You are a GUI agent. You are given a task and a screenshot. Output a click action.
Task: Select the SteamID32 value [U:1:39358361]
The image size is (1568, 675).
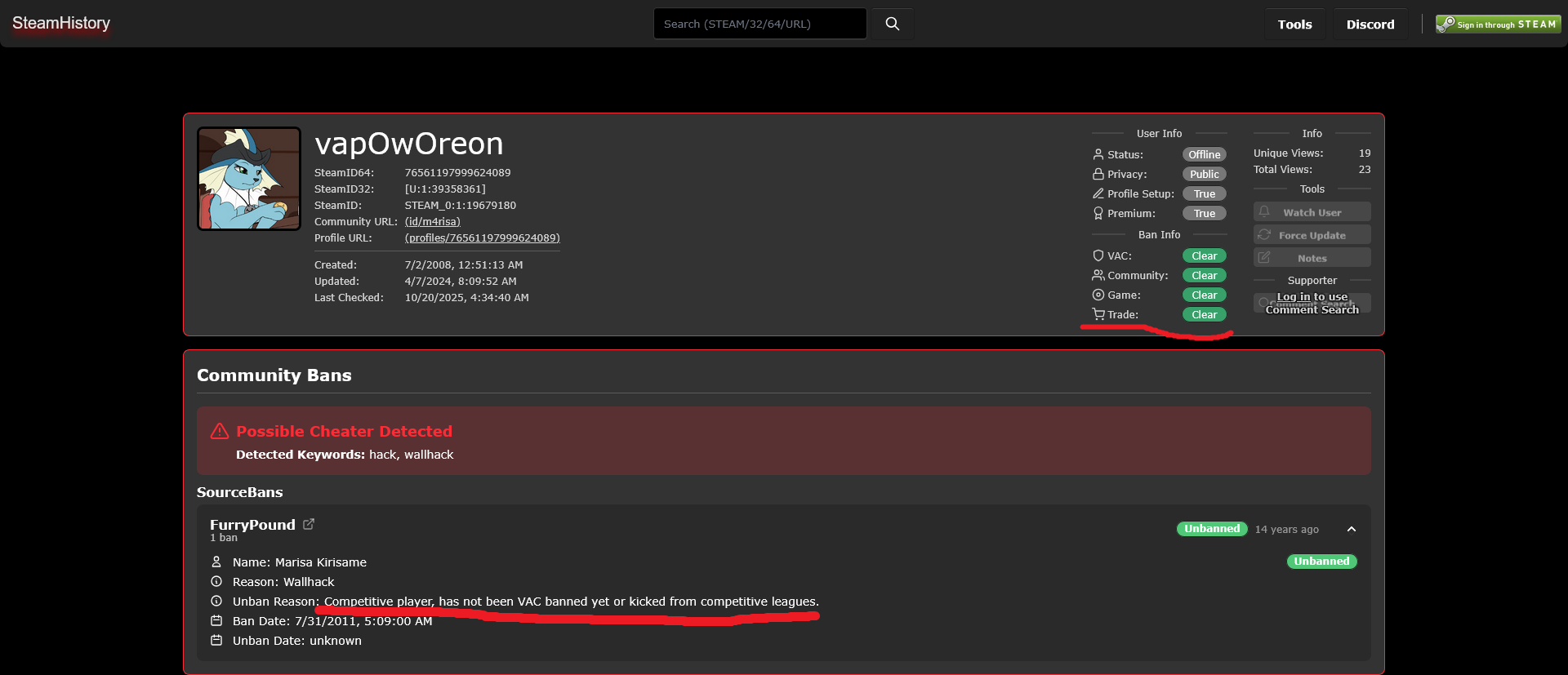coord(445,189)
